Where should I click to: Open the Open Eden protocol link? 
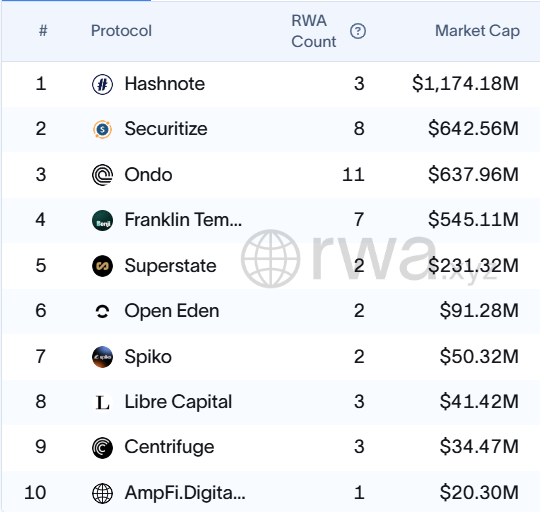click(x=172, y=311)
